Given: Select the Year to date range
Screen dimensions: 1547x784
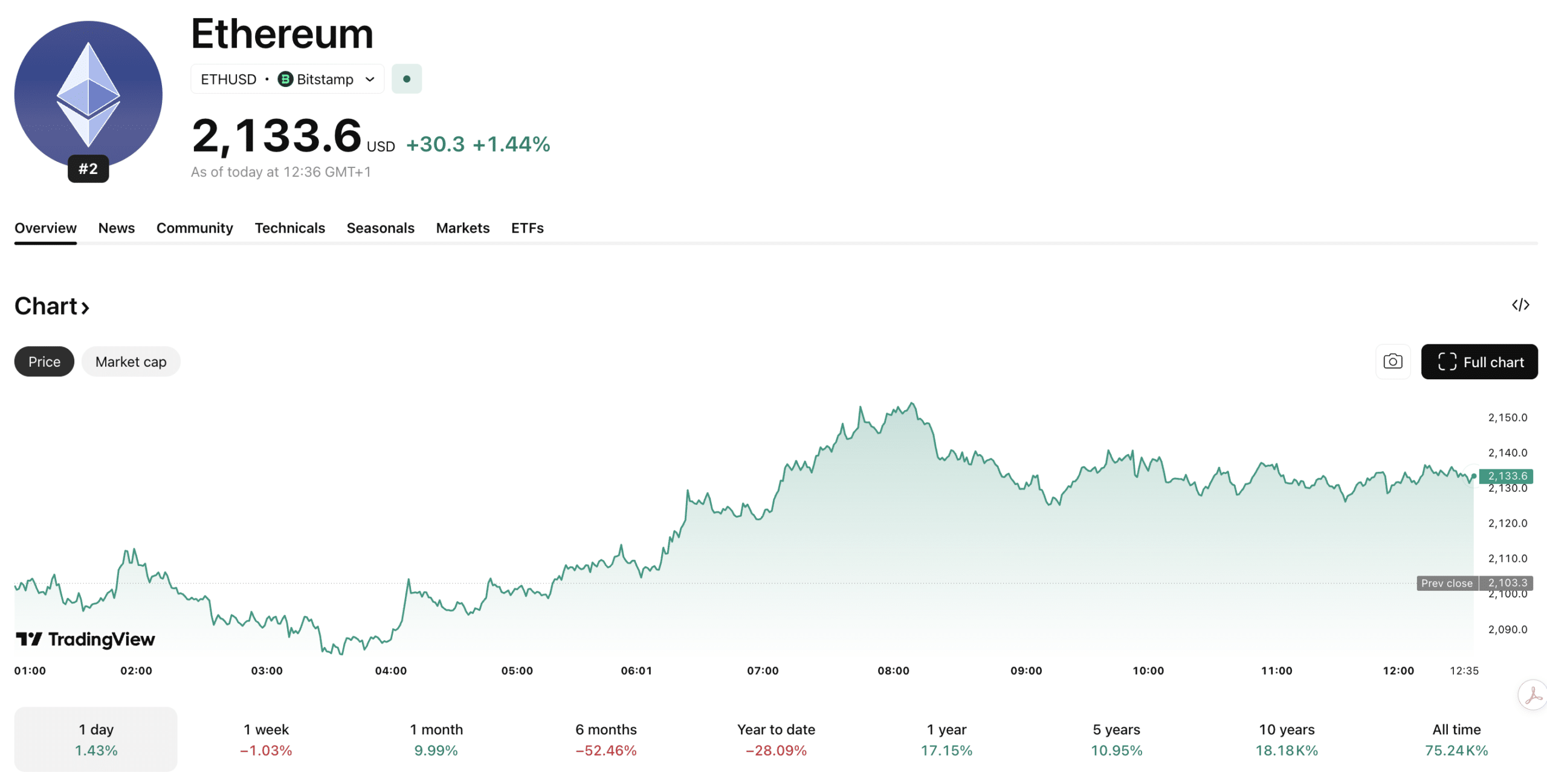Looking at the screenshot, I should point(777,739).
